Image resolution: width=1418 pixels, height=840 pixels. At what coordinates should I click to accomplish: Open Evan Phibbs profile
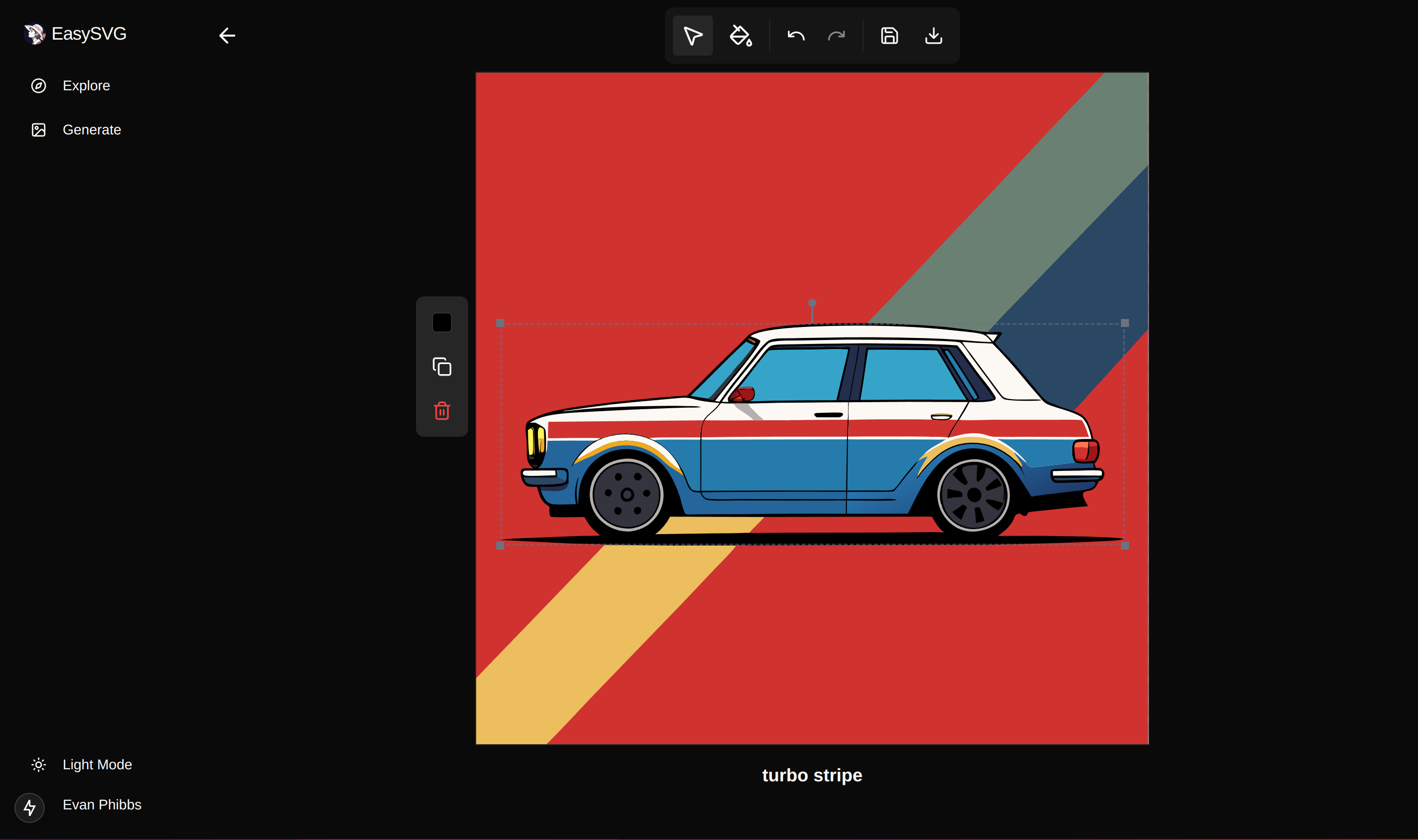[102, 804]
